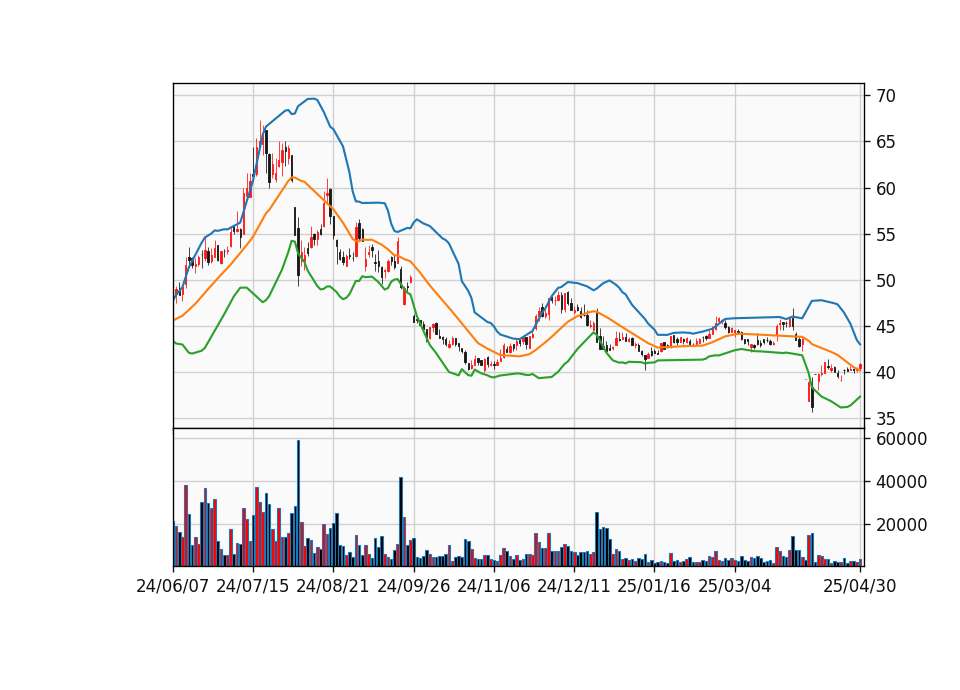Click the 40 price axis label
Image resolution: width=960 pixels, height=690 pixels.
tap(885, 373)
